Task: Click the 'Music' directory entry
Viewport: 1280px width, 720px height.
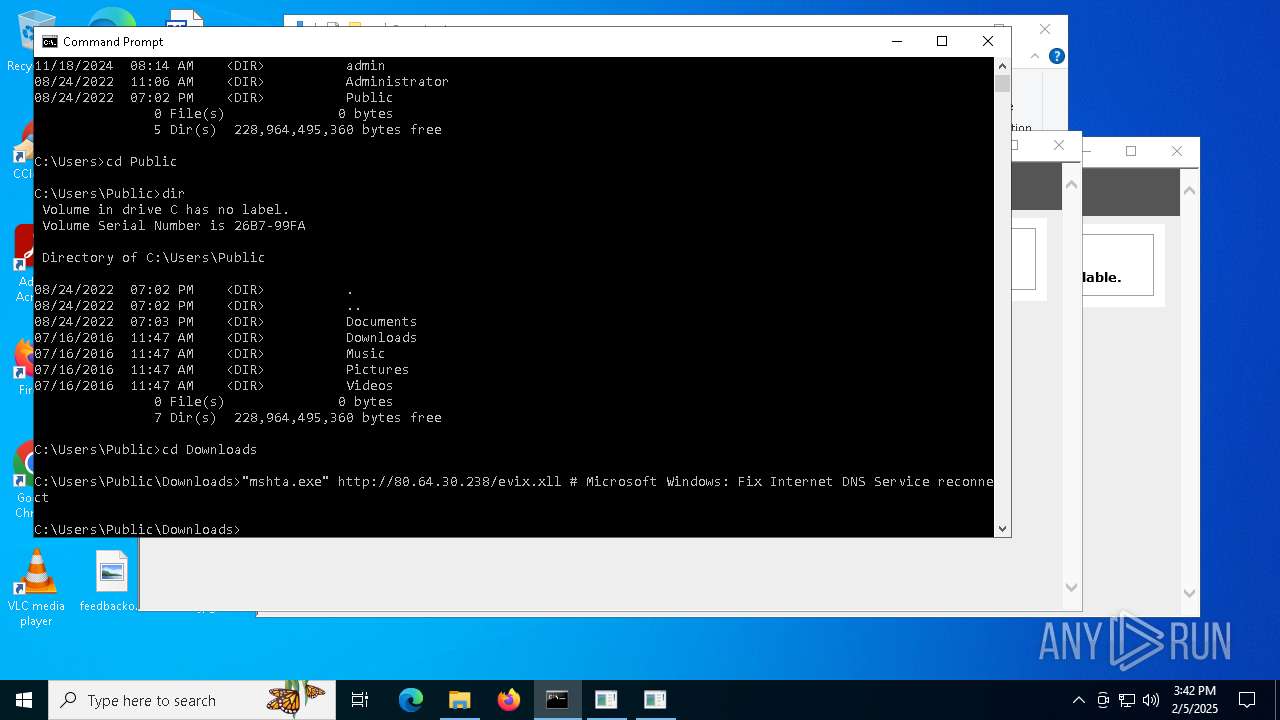Action: [x=365, y=353]
